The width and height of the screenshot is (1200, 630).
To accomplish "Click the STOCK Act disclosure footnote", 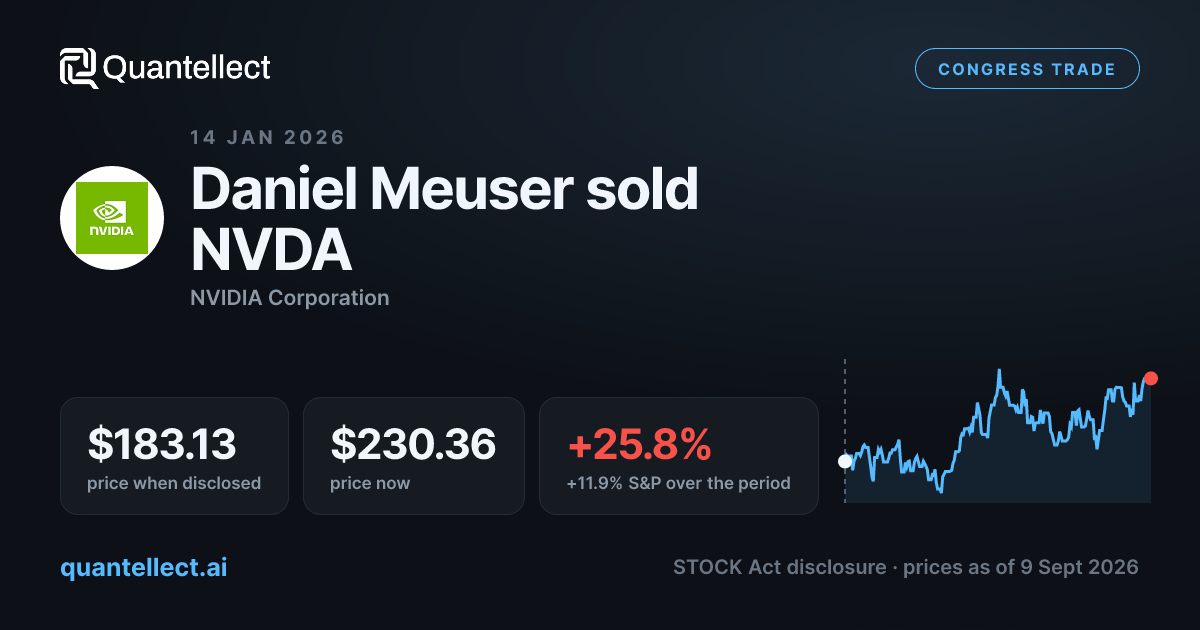I will coord(906,567).
